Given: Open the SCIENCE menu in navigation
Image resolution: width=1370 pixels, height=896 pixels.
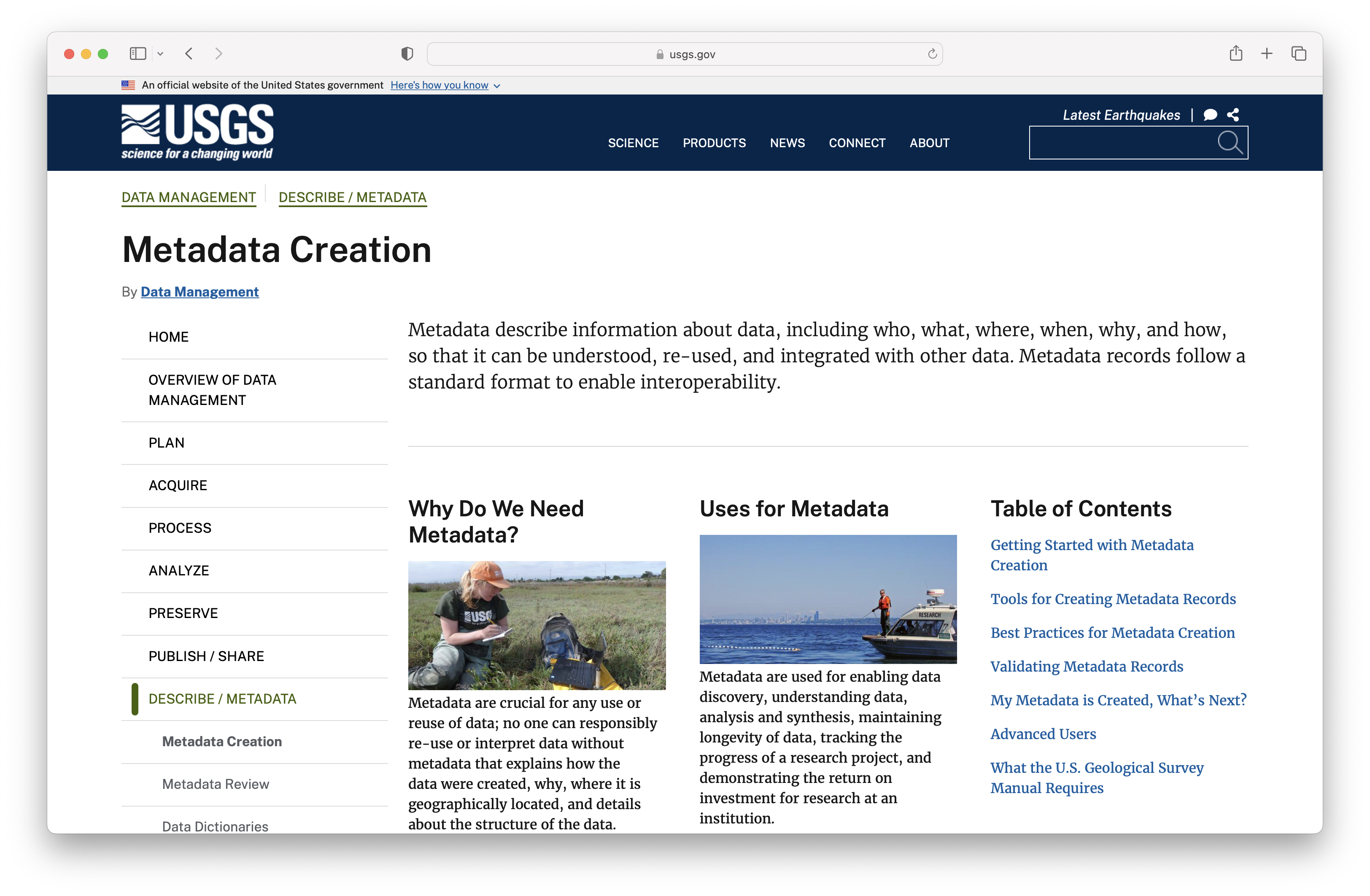Looking at the screenshot, I should pos(633,143).
